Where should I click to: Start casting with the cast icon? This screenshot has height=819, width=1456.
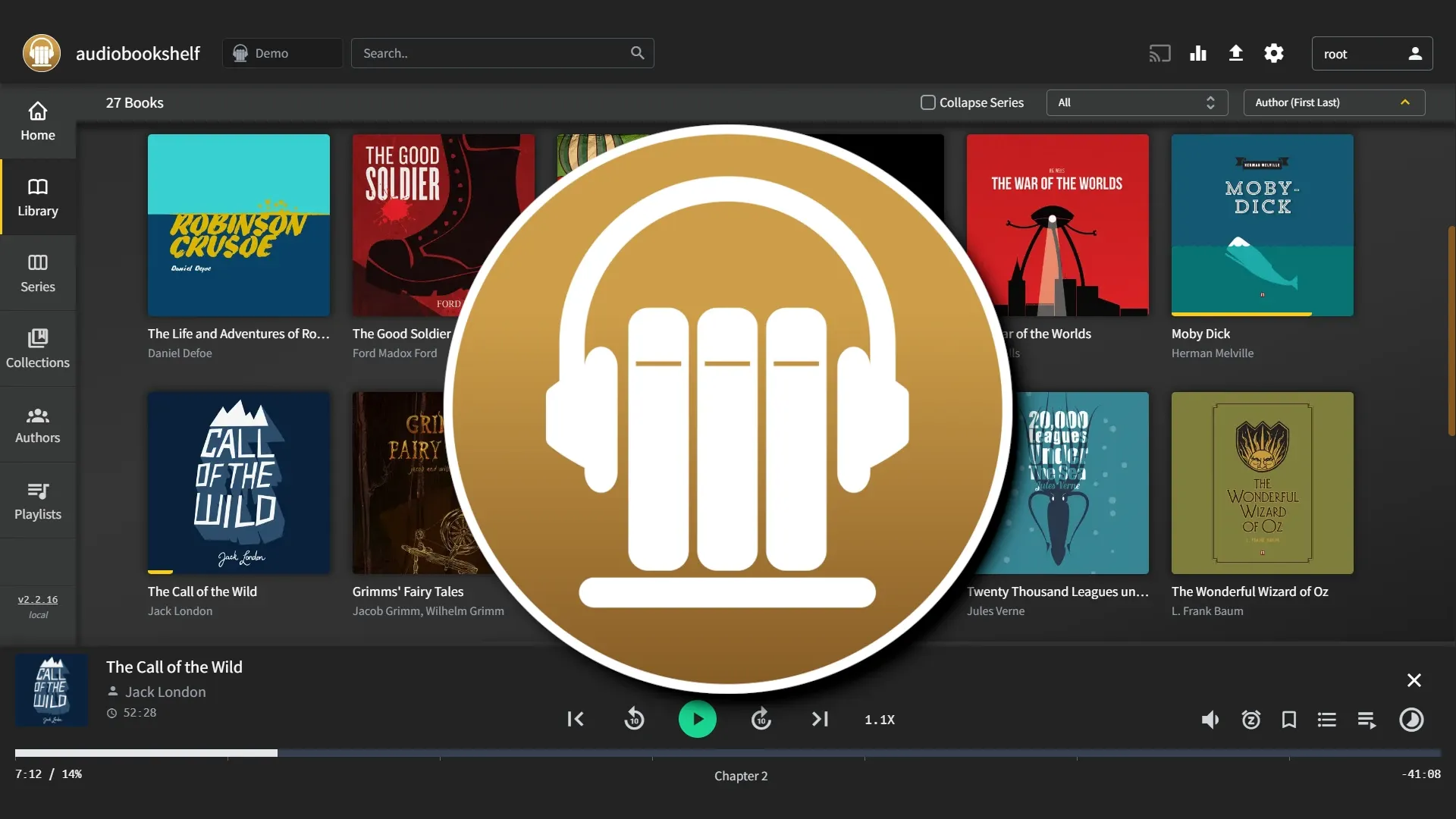click(x=1159, y=53)
